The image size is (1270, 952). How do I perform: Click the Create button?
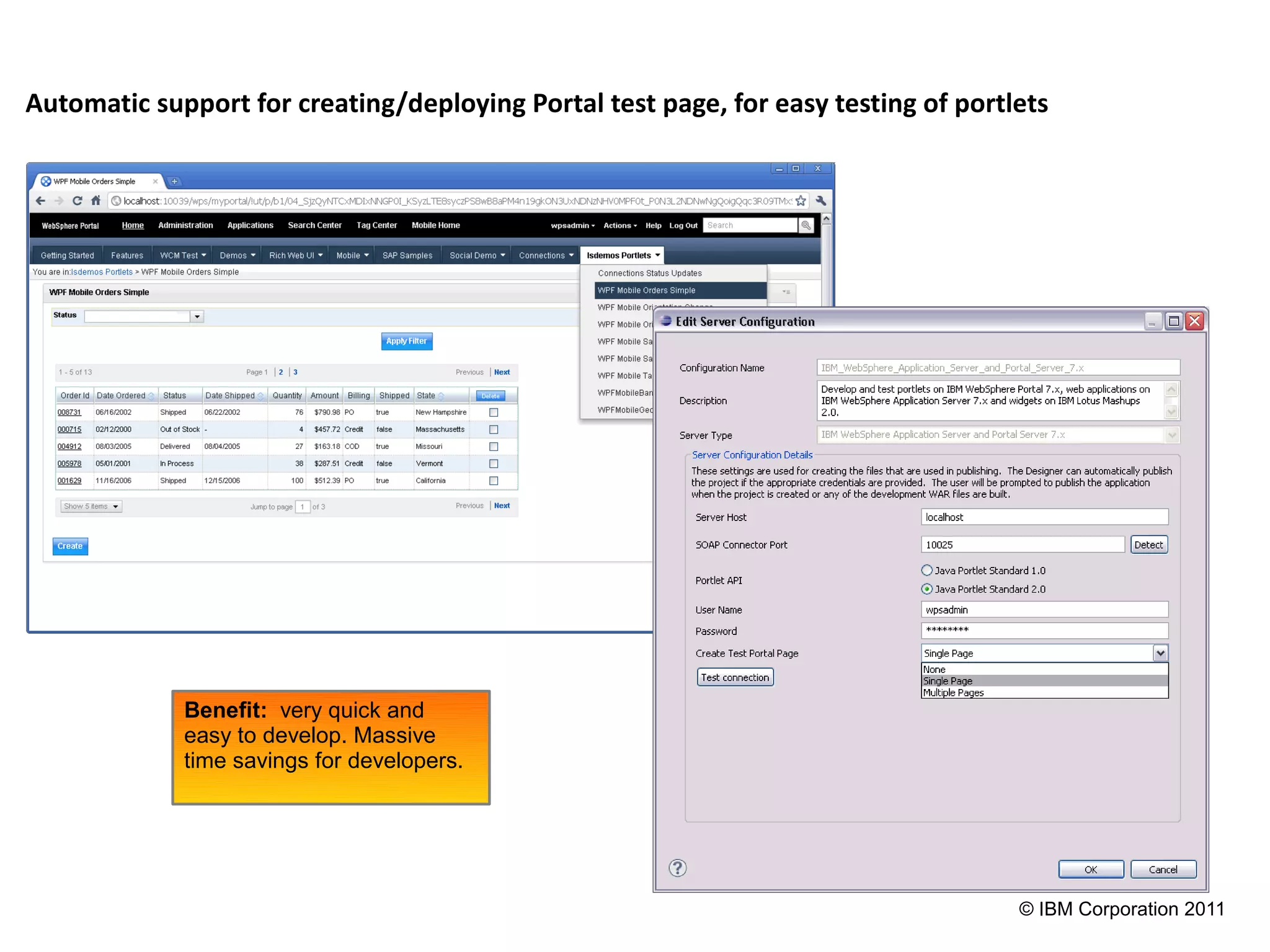point(70,546)
